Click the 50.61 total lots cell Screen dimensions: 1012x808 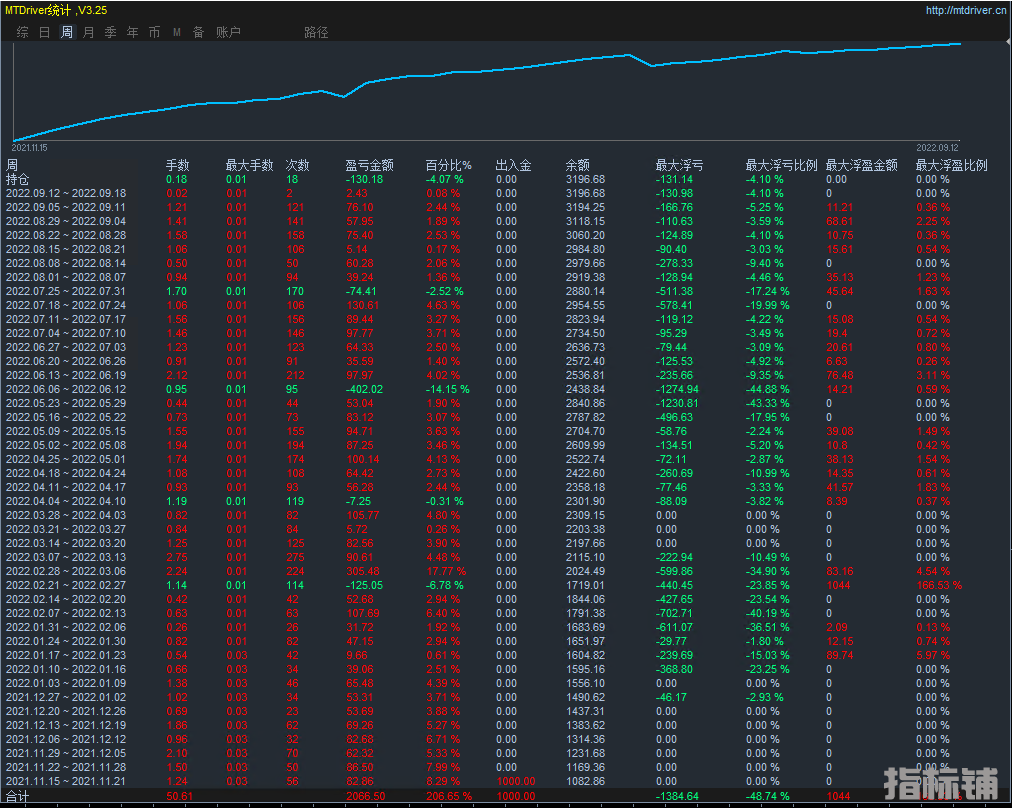click(179, 796)
